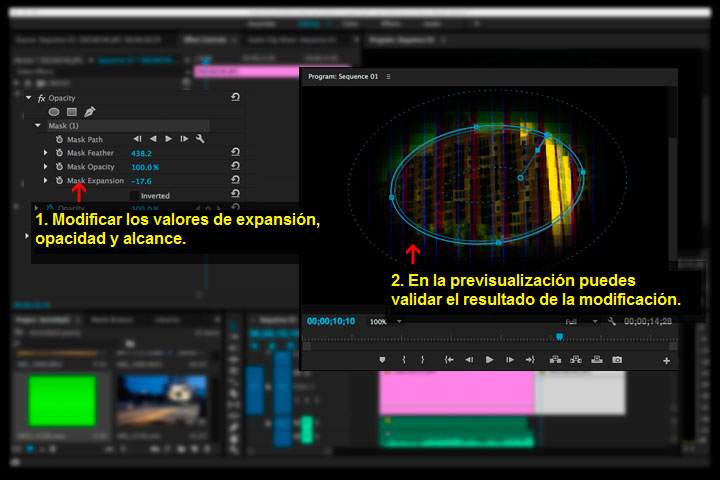Screen dimensions: 720x480
Task: Click the Program monitor timecode 00;00;10;10
Action: point(331,321)
